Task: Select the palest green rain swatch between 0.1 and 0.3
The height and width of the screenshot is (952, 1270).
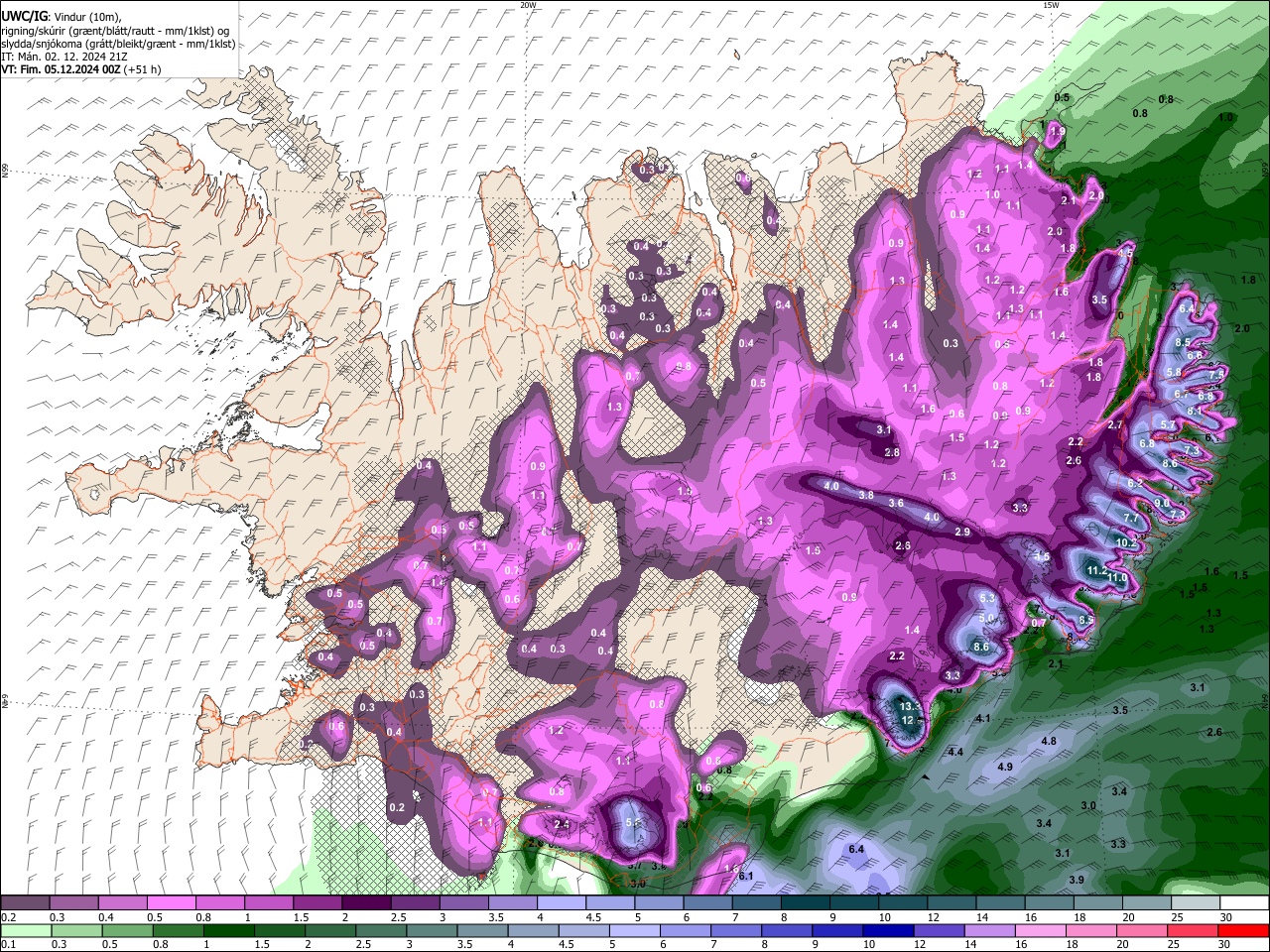Action: 26,931
